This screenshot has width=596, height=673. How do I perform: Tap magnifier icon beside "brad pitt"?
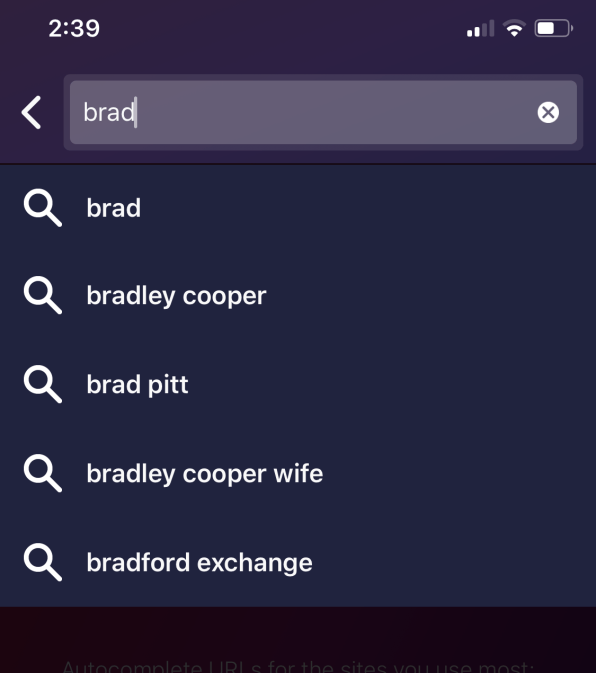coord(42,384)
